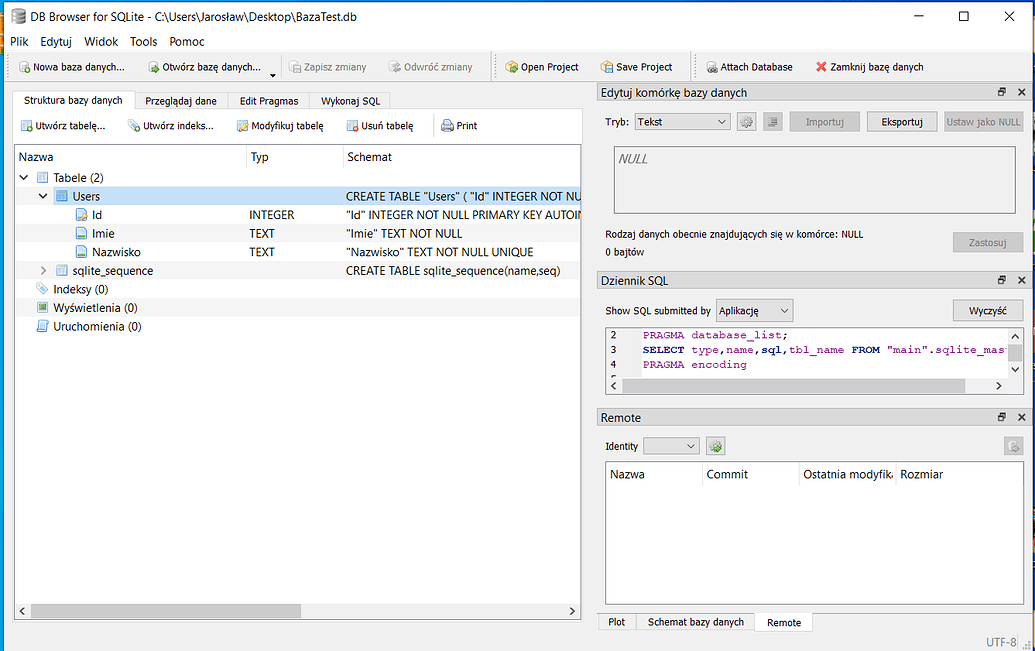Click Open Project toolbar icon

511,67
